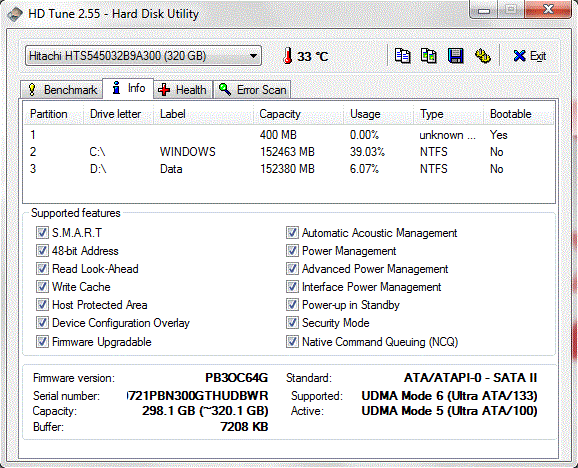Toggle the Advanced Power Management checkbox
Screen dimensions: 578x468
(x=292, y=269)
